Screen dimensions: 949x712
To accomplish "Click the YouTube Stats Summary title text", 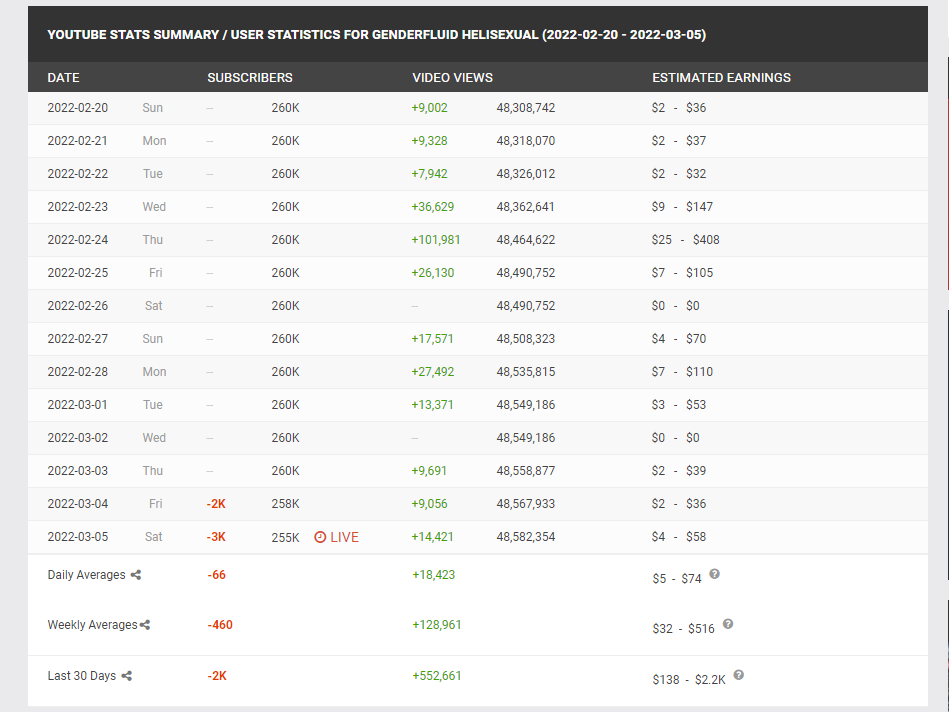I will coord(376,35).
